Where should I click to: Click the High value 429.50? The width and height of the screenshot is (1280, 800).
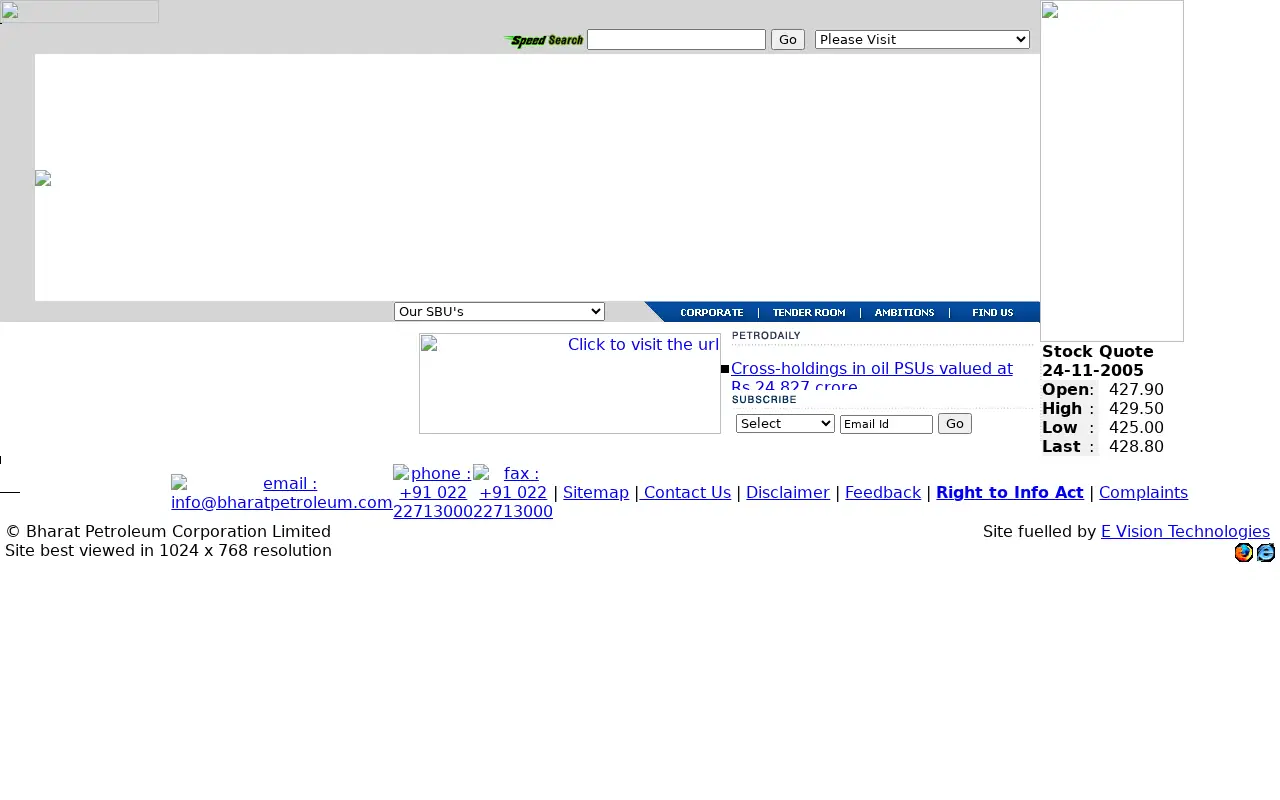click(1136, 409)
